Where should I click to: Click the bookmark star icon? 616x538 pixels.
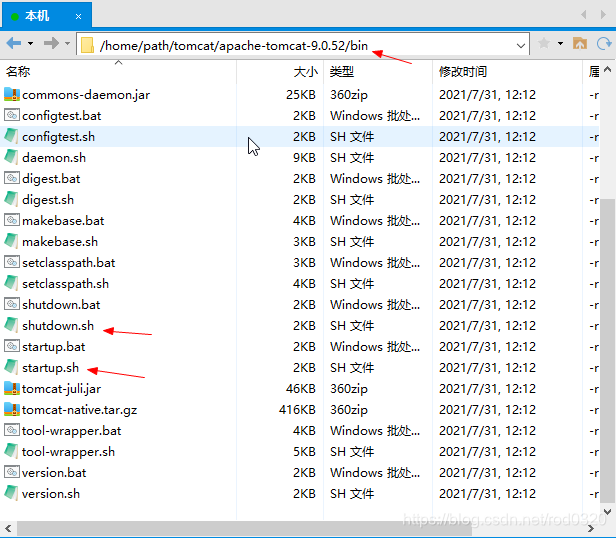coord(544,43)
